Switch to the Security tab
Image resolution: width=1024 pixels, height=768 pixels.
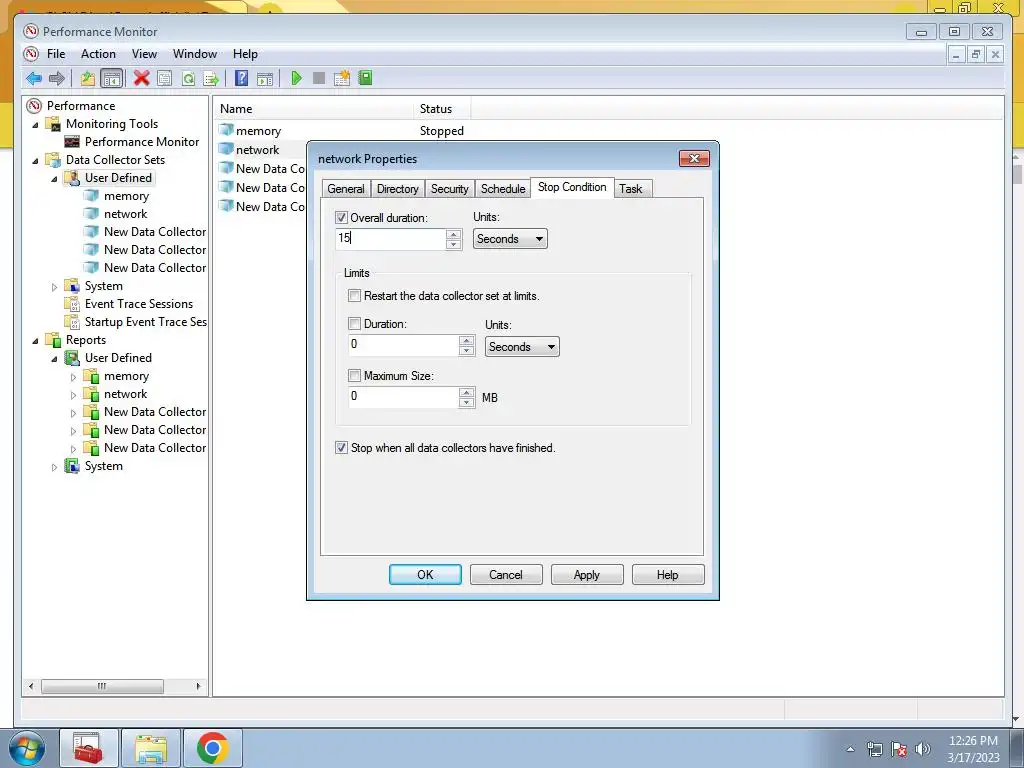[x=449, y=189]
